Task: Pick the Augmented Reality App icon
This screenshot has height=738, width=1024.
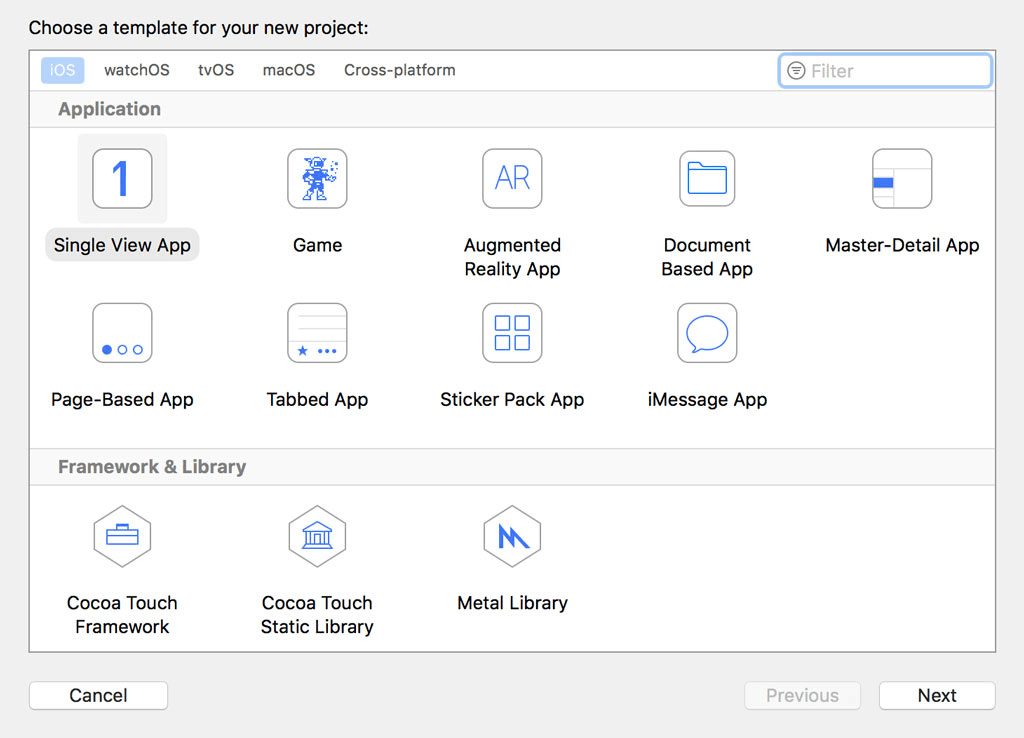Action: point(512,178)
